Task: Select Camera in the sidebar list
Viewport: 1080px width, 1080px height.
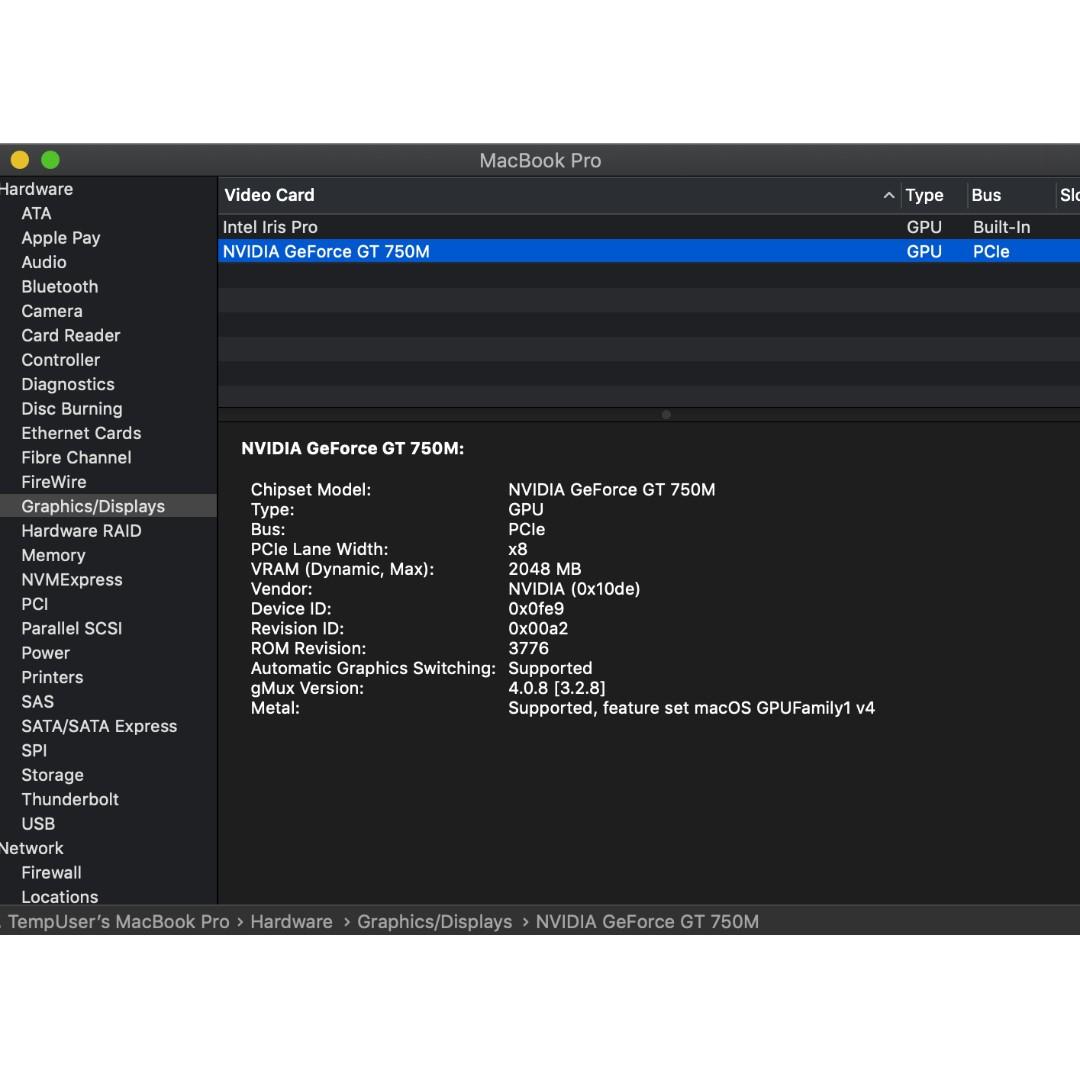Action: pyautogui.click(x=52, y=311)
